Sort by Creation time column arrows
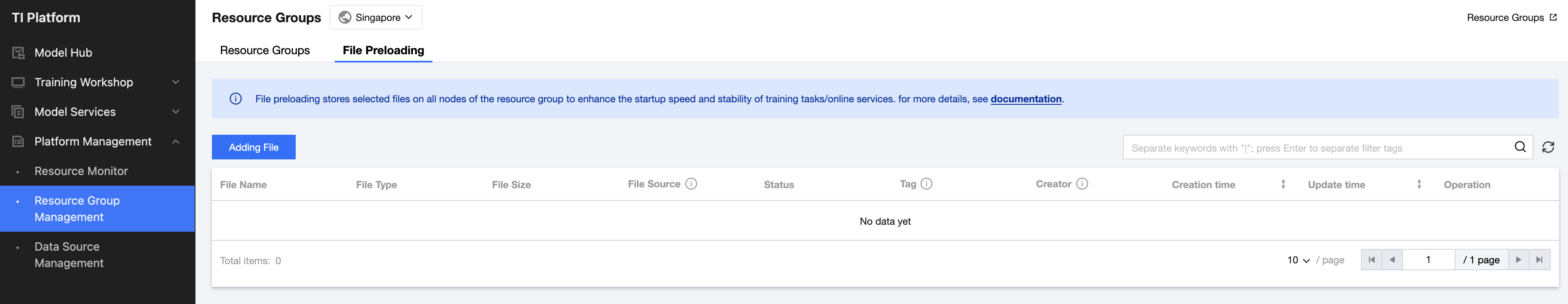 [1283, 184]
